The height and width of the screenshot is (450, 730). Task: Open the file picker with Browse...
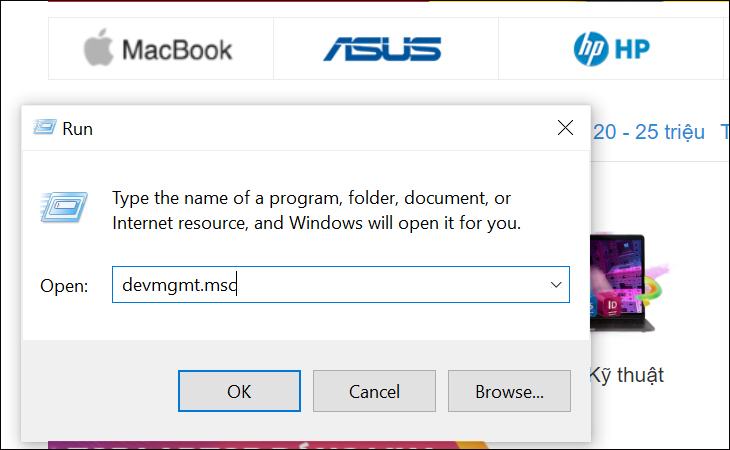coord(509,391)
